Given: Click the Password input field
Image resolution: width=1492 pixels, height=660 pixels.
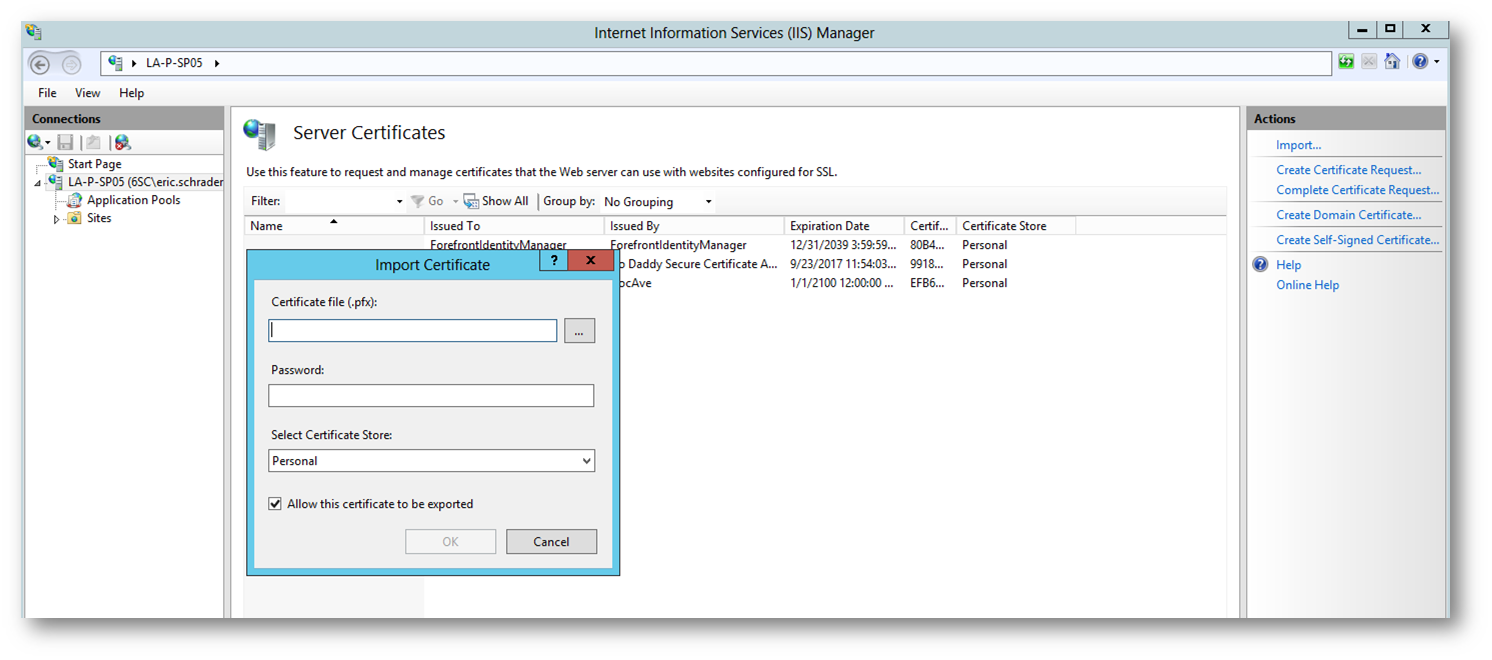Looking at the screenshot, I should pos(431,396).
